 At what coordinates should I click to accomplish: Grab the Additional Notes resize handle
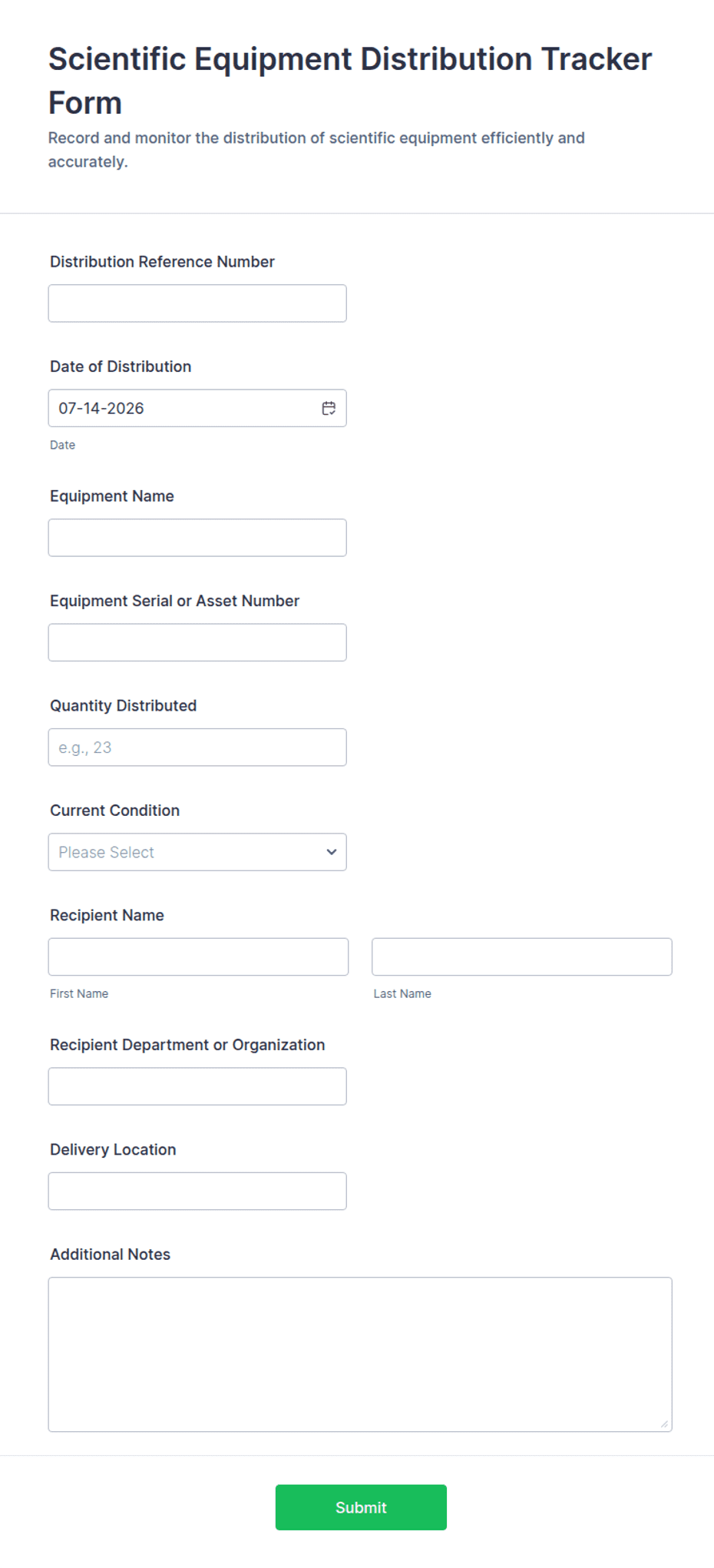(664, 1424)
